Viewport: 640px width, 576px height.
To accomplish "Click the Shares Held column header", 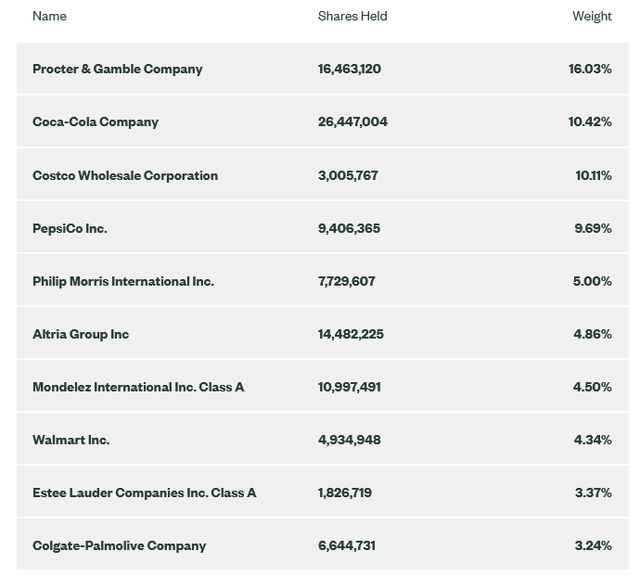I will tap(353, 16).
